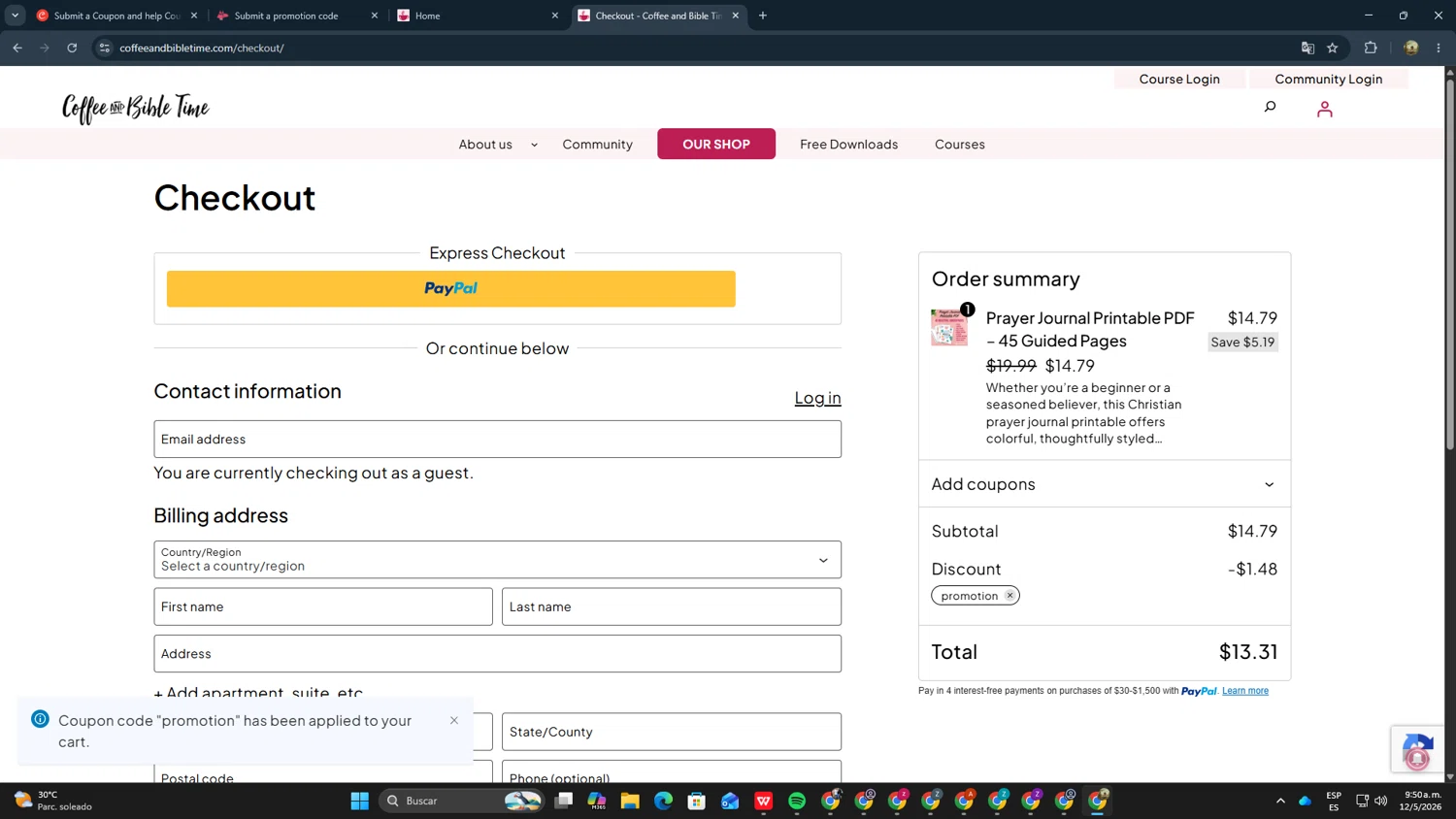Open the Windows Start menu

[359, 801]
